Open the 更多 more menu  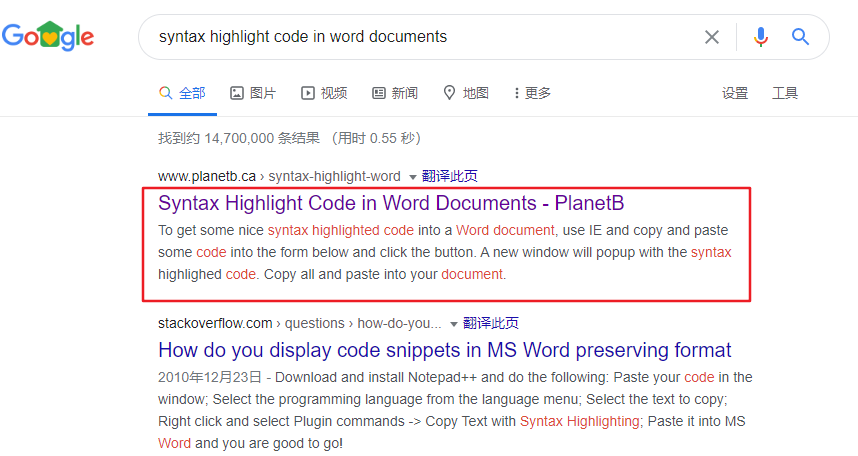[x=532, y=93]
